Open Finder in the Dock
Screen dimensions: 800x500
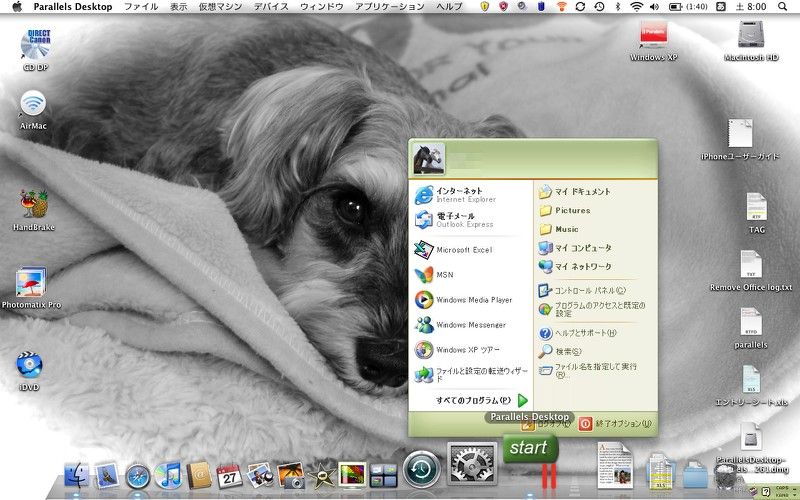click(77, 475)
